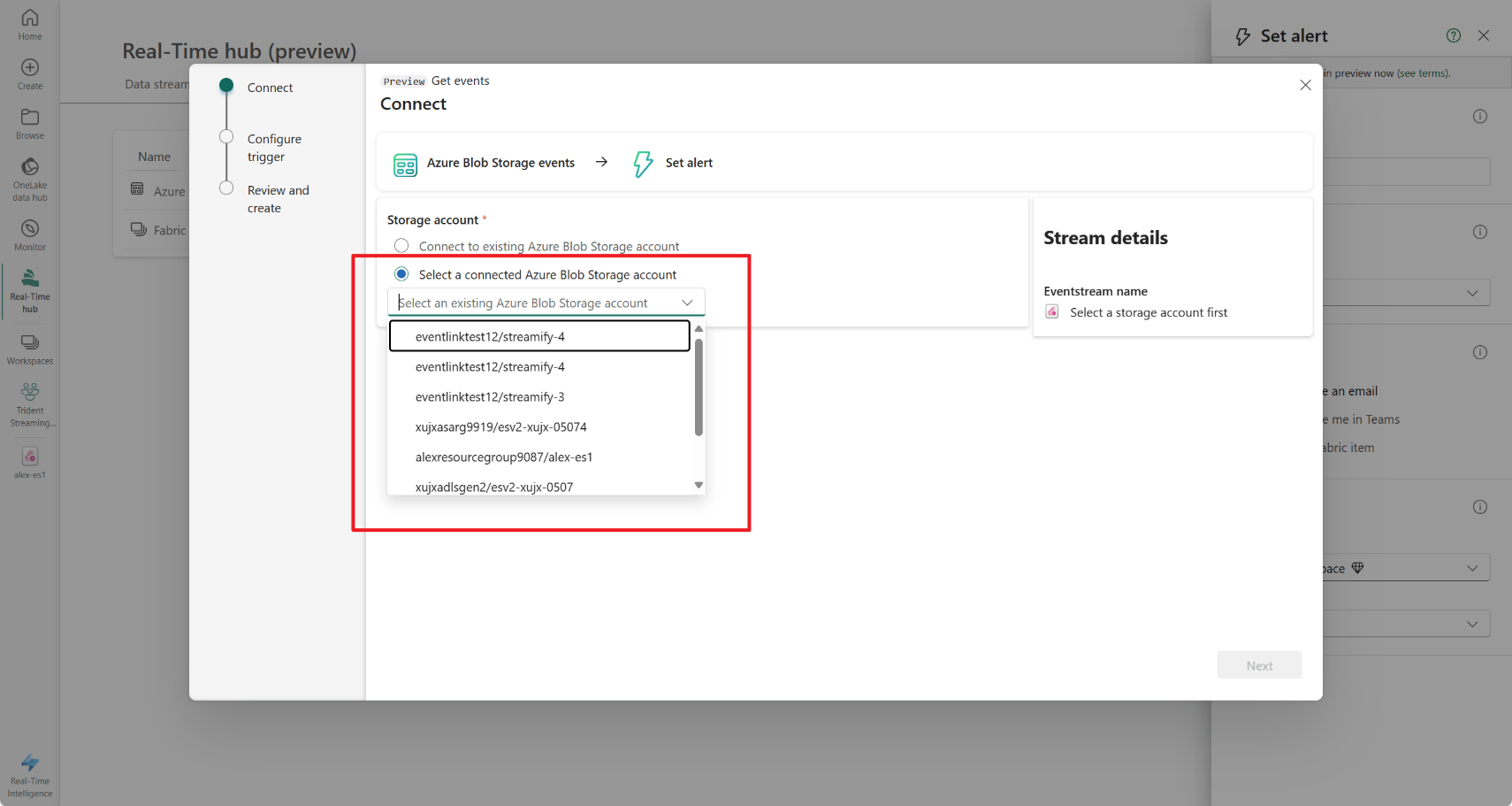Screen dimensions: 1512x806
Task: Click the Review and create step circle
Action: [226, 188]
